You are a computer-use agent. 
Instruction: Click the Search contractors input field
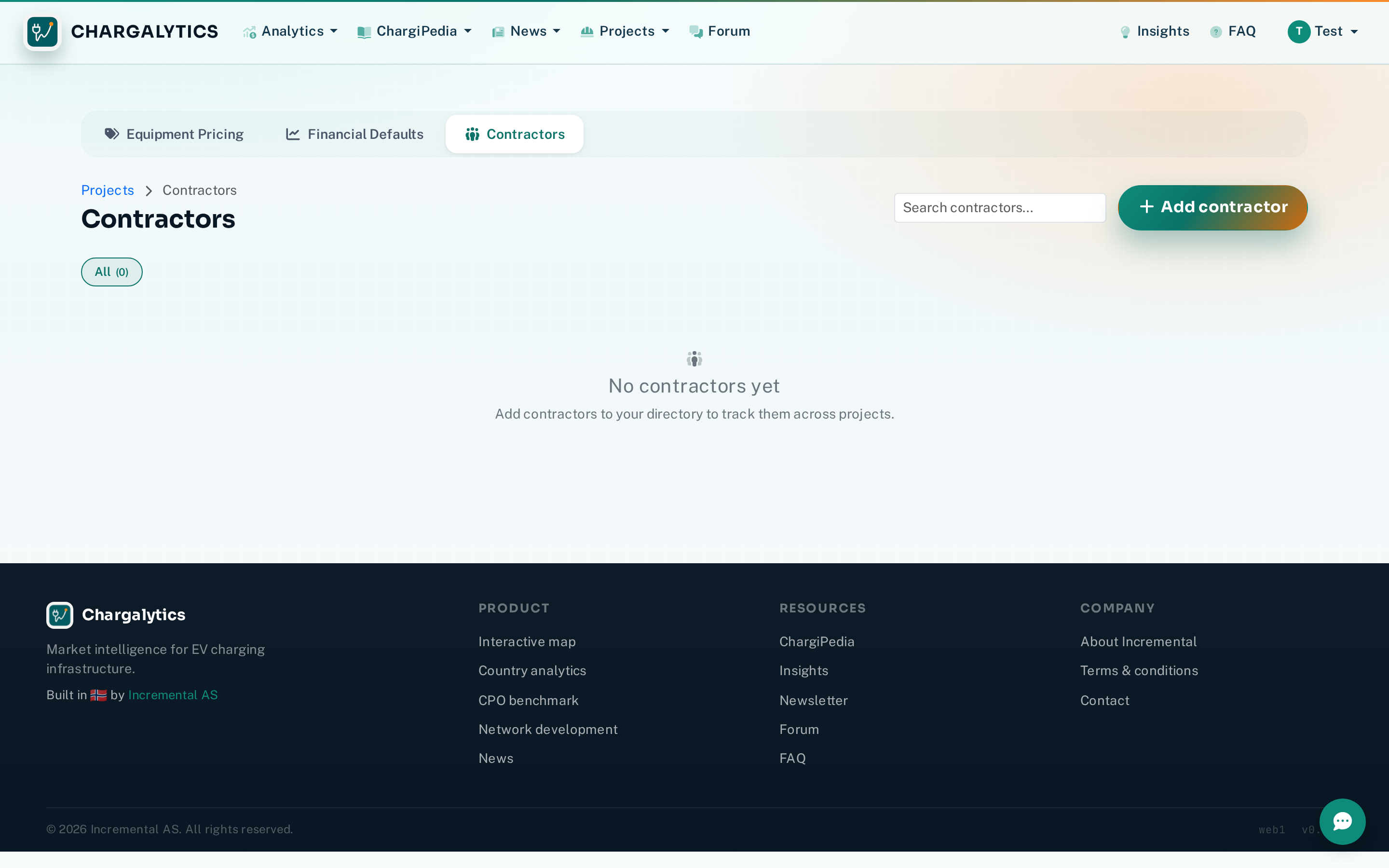[x=999, y=207]
